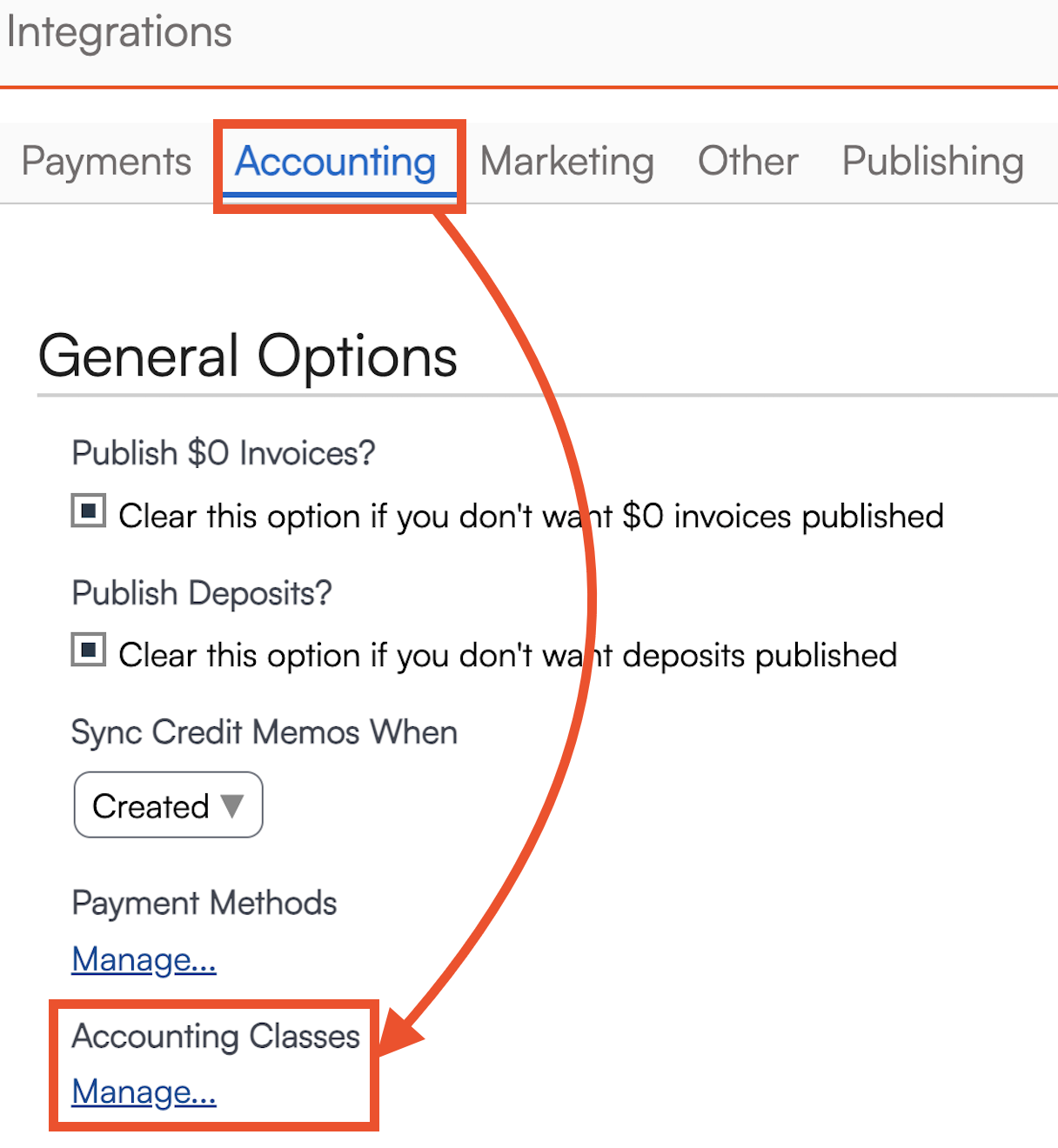Go to the Other tab
Image resolution: width=1058 pixels, height=1148 pixels.
pyautogui.click(x=748, y=162)
